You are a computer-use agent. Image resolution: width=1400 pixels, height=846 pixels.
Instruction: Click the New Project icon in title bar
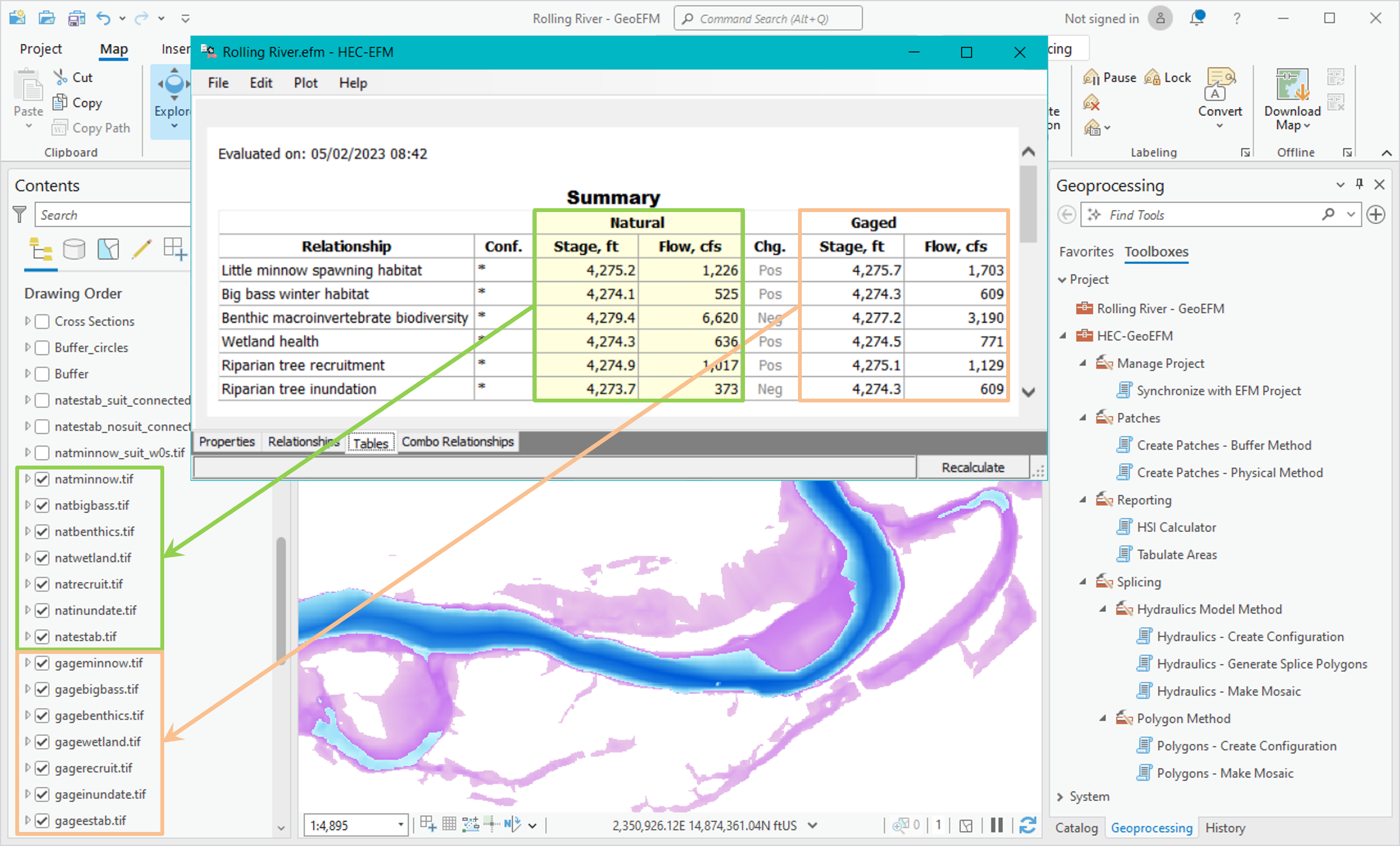click(x=17, y=18)
